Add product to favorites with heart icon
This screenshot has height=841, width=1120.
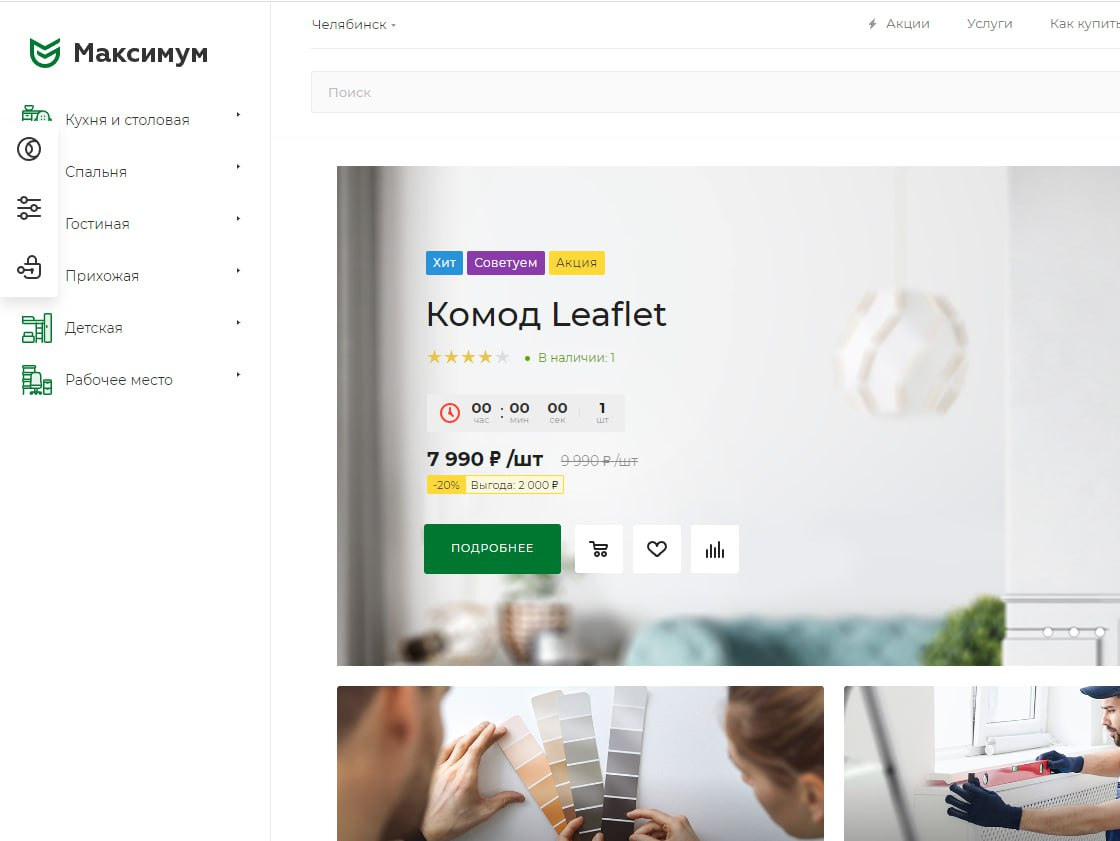(656, 549)
